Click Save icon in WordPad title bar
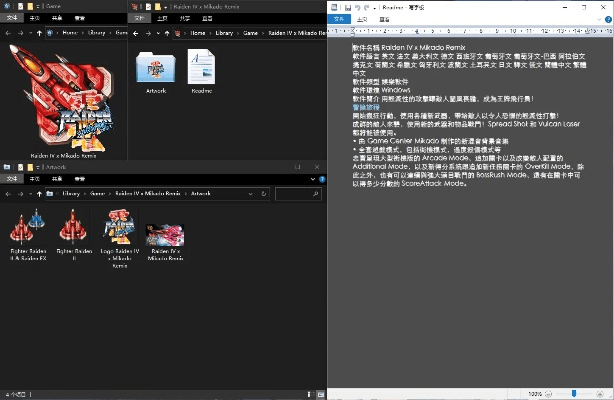 click(348, 7)
